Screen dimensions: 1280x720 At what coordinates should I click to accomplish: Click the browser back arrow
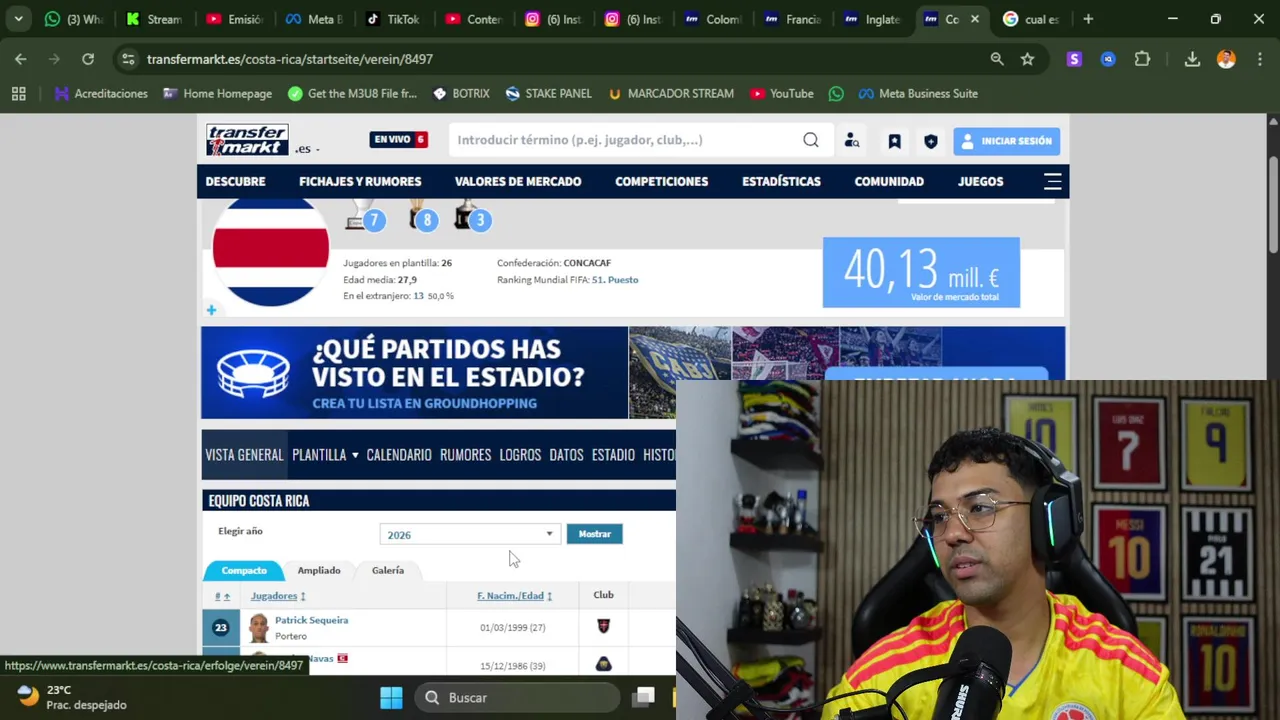(21, 59)
